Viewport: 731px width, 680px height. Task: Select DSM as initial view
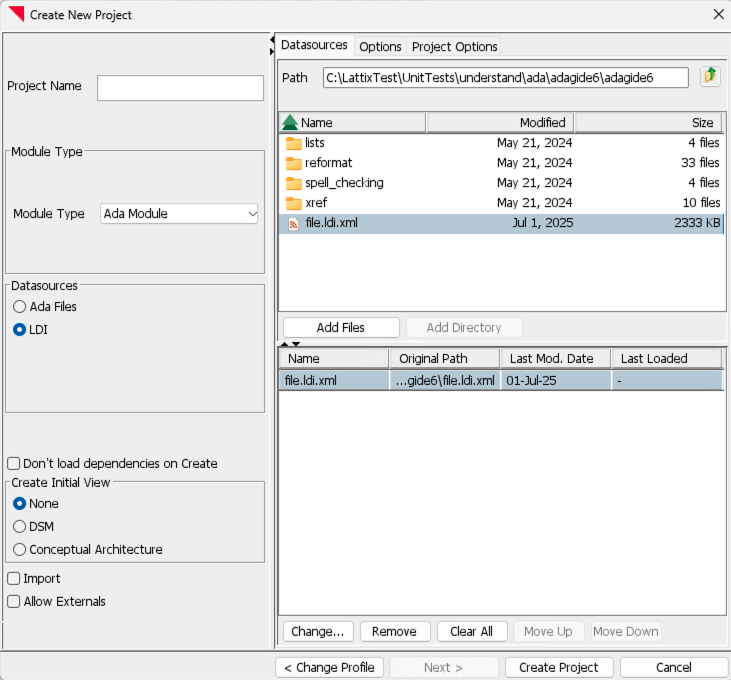[20, 526]
